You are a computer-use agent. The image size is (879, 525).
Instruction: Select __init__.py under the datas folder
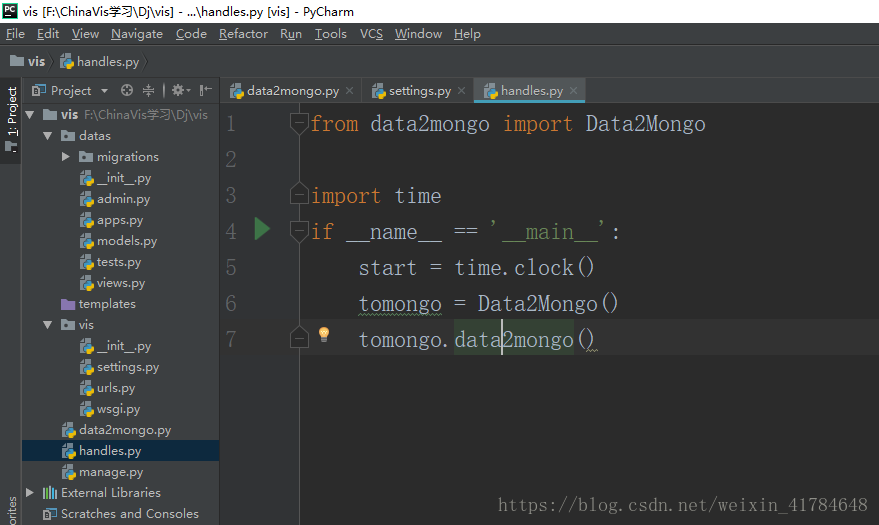(x=116, y=178)
